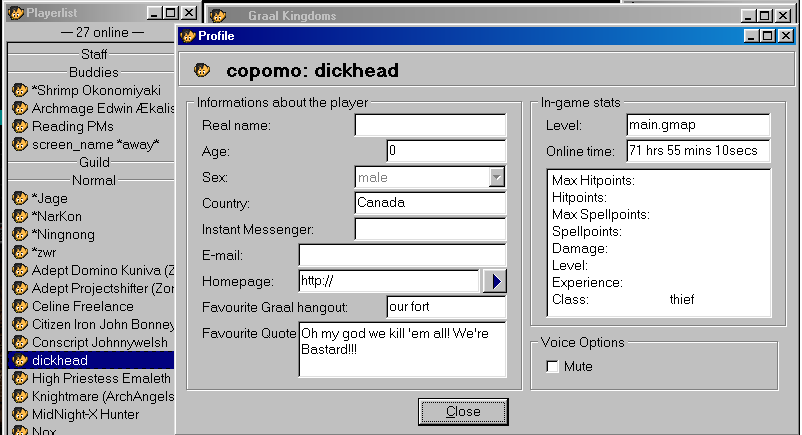This screenshot has height=435, width=802.
Task: Click the Homepage field showing http://
Action: click(x=389, y=281)
